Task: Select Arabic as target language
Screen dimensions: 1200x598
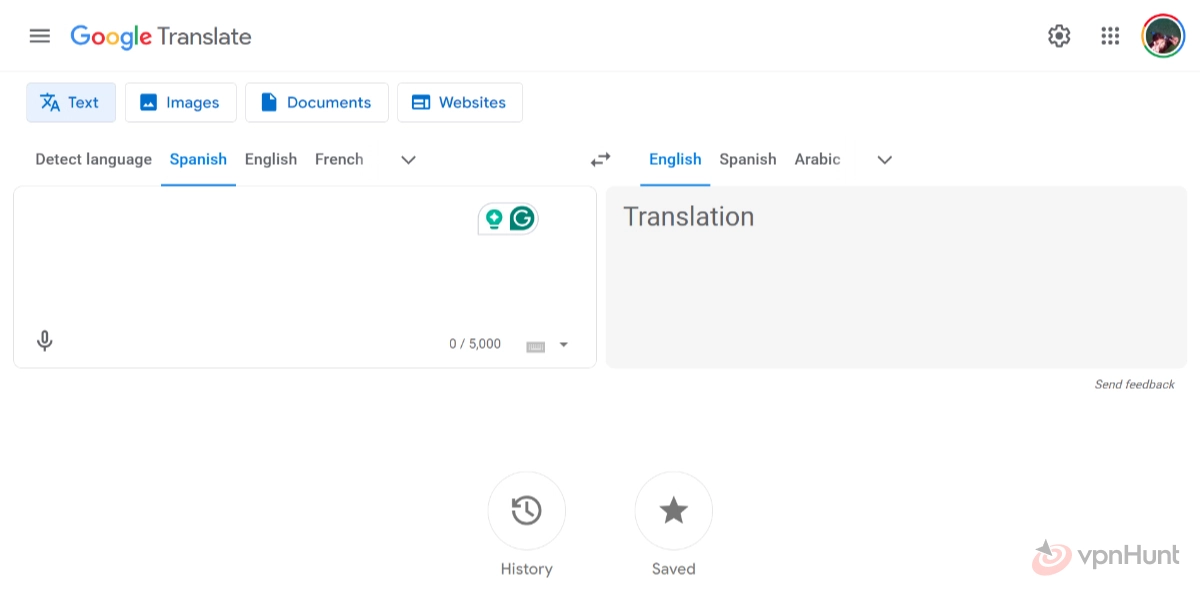Action: click(817, 159)
